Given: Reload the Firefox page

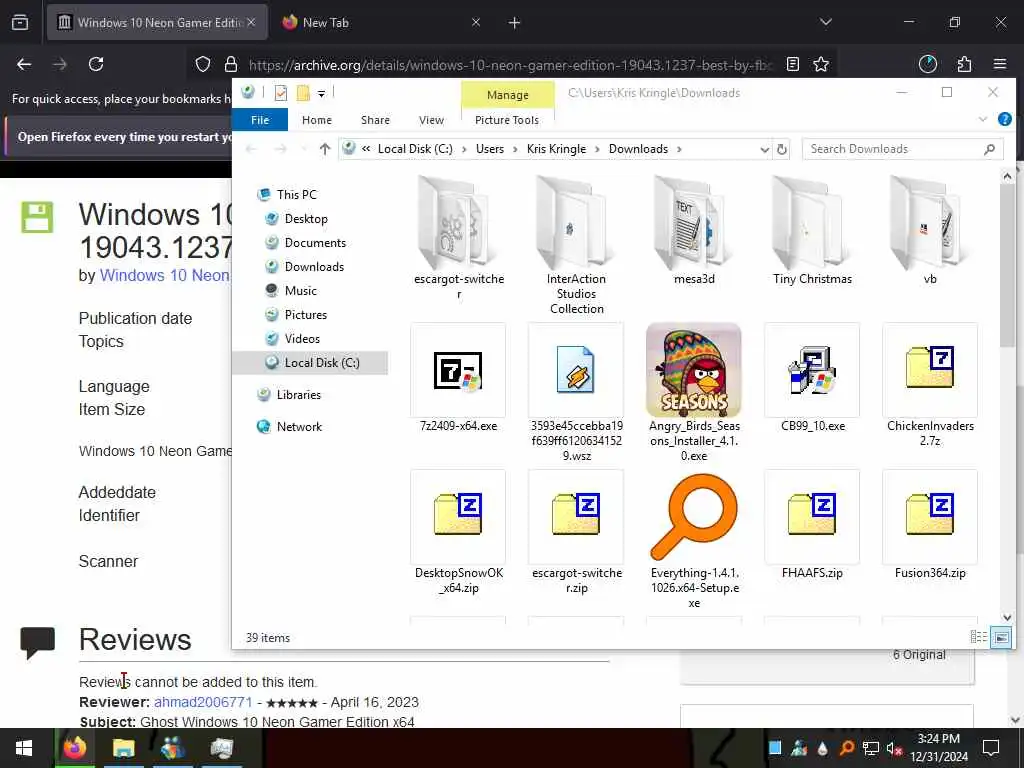Looking at the screenshot, I should (96, 64).
